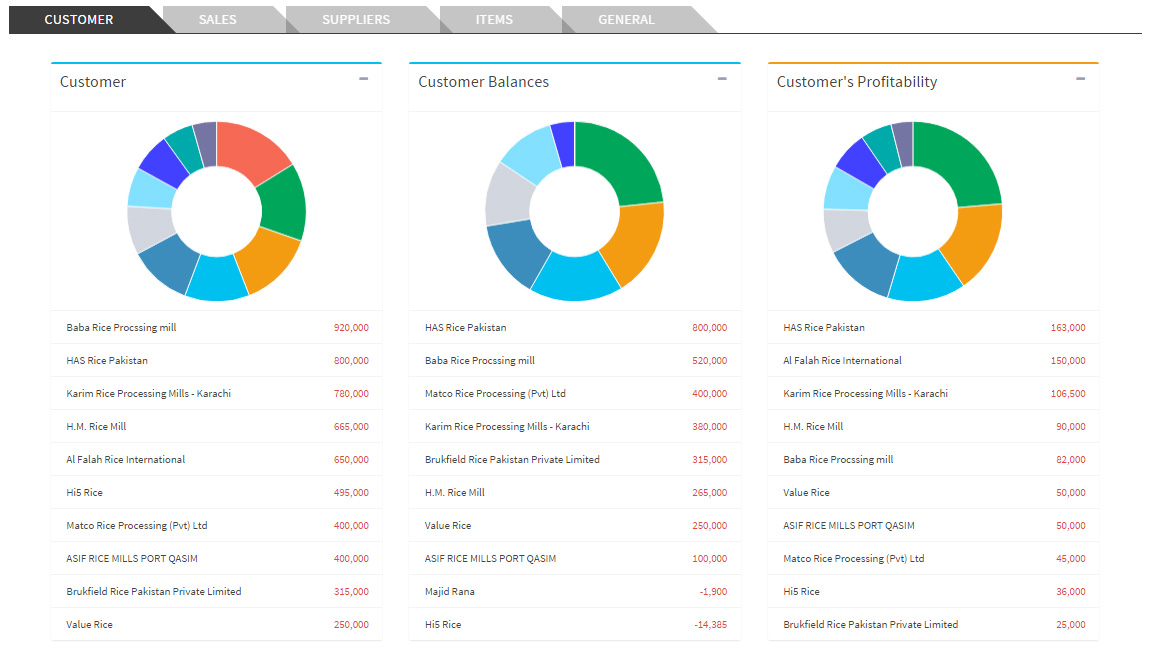Go to the GENERAL tab
The height and width of the screenshot is (669, 1150).
tap(626, 20)
